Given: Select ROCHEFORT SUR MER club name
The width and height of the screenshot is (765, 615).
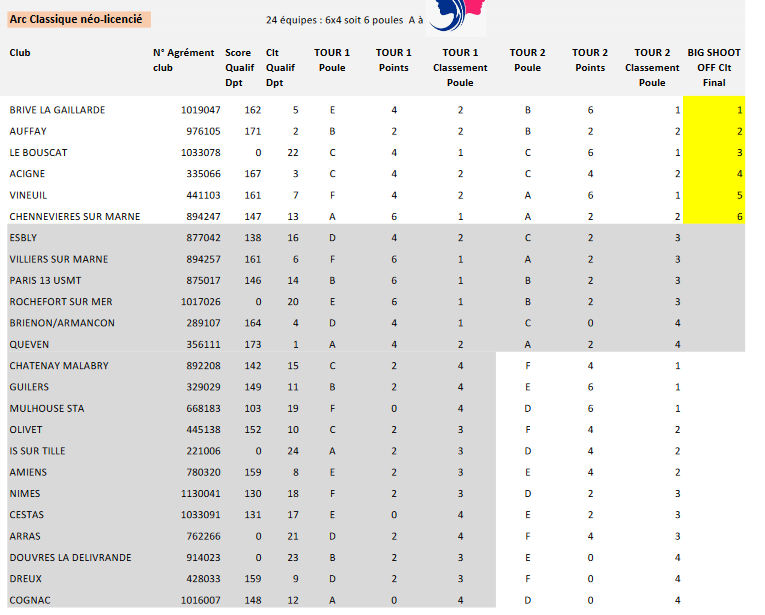Looking at the screenshot, I should pos(61,302).
